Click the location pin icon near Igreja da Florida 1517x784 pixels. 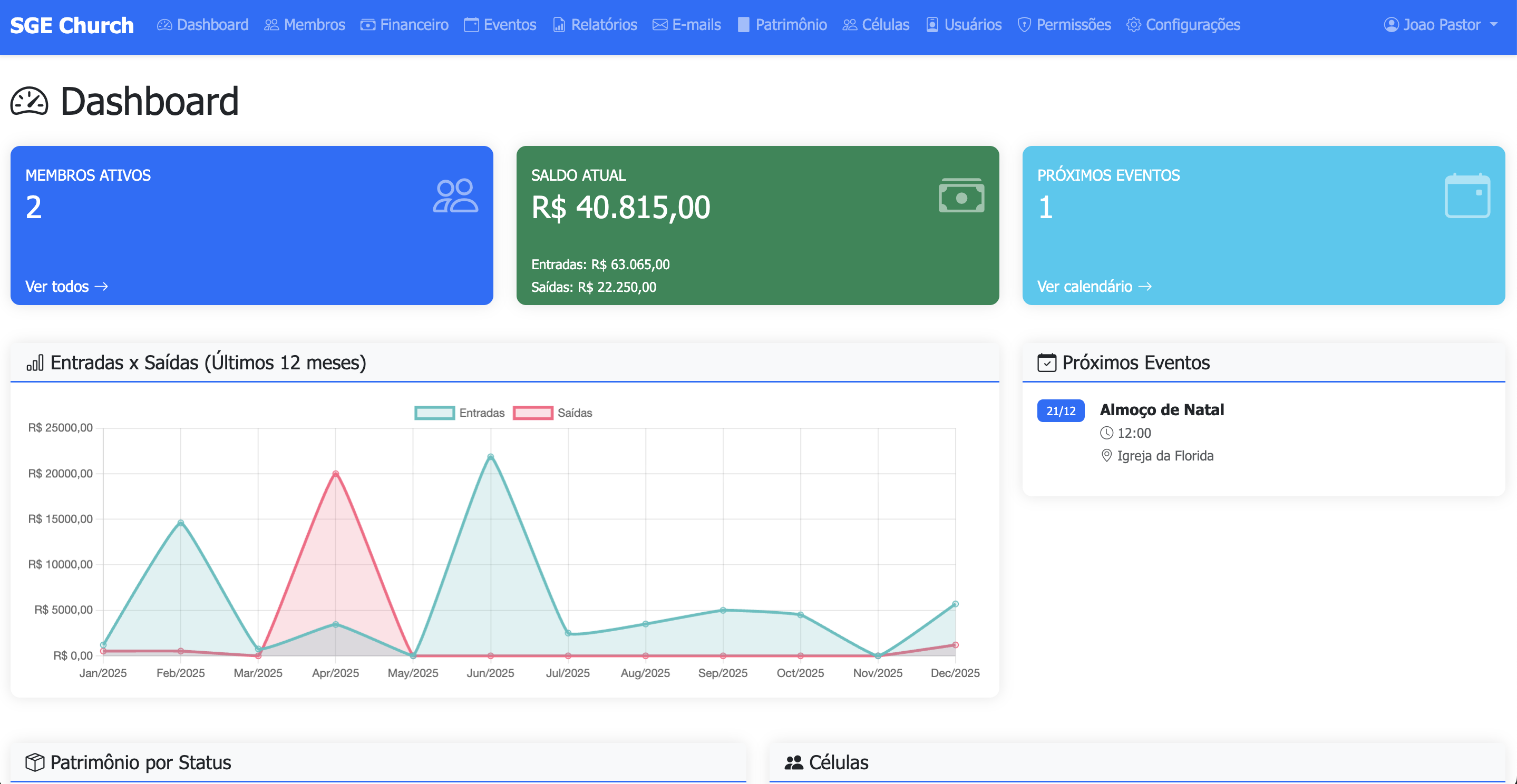click(1106, 456)
